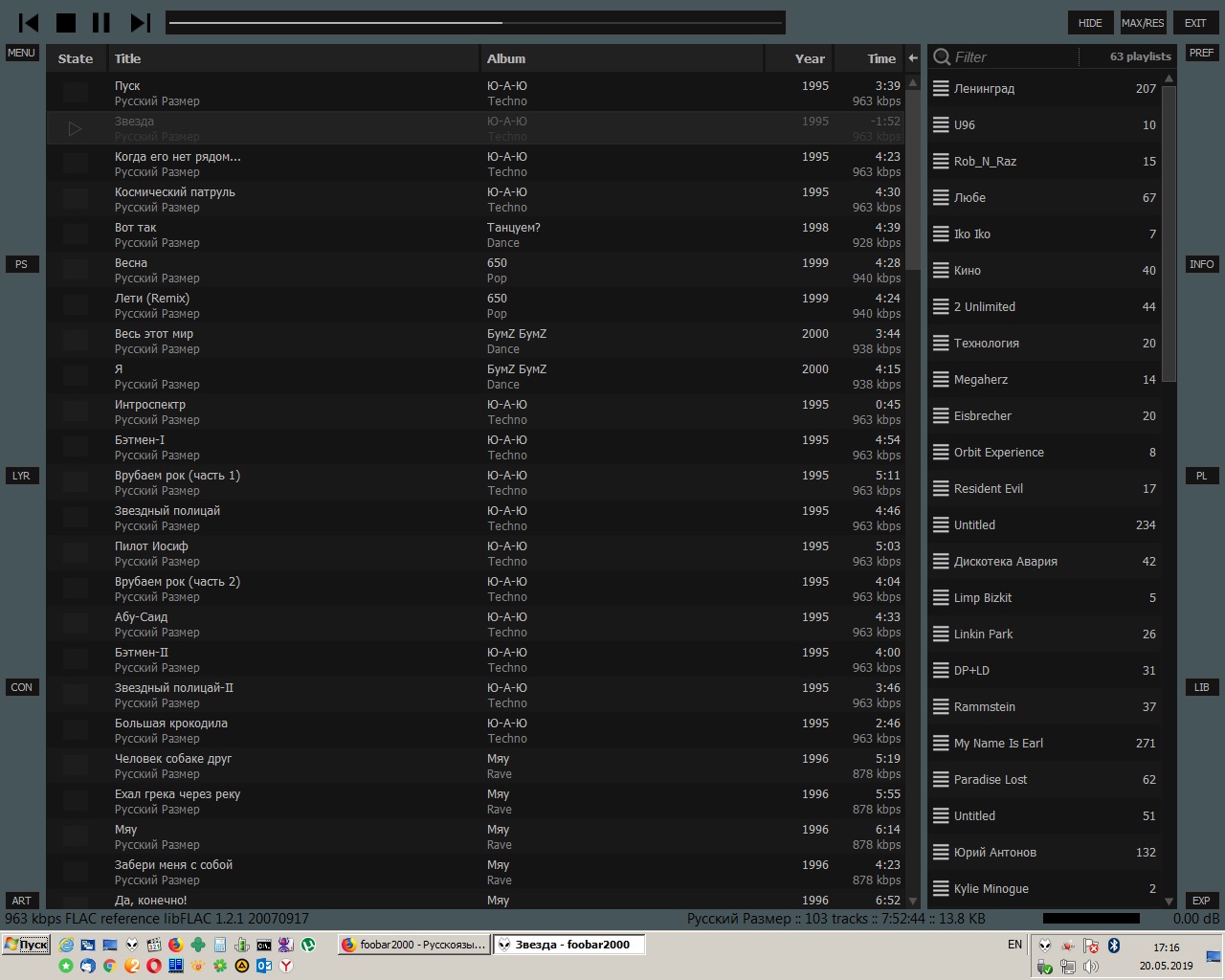1225x980 pixels.
Task: Click the playlist manager scrollbar thumb
Action: point(1169,233)
